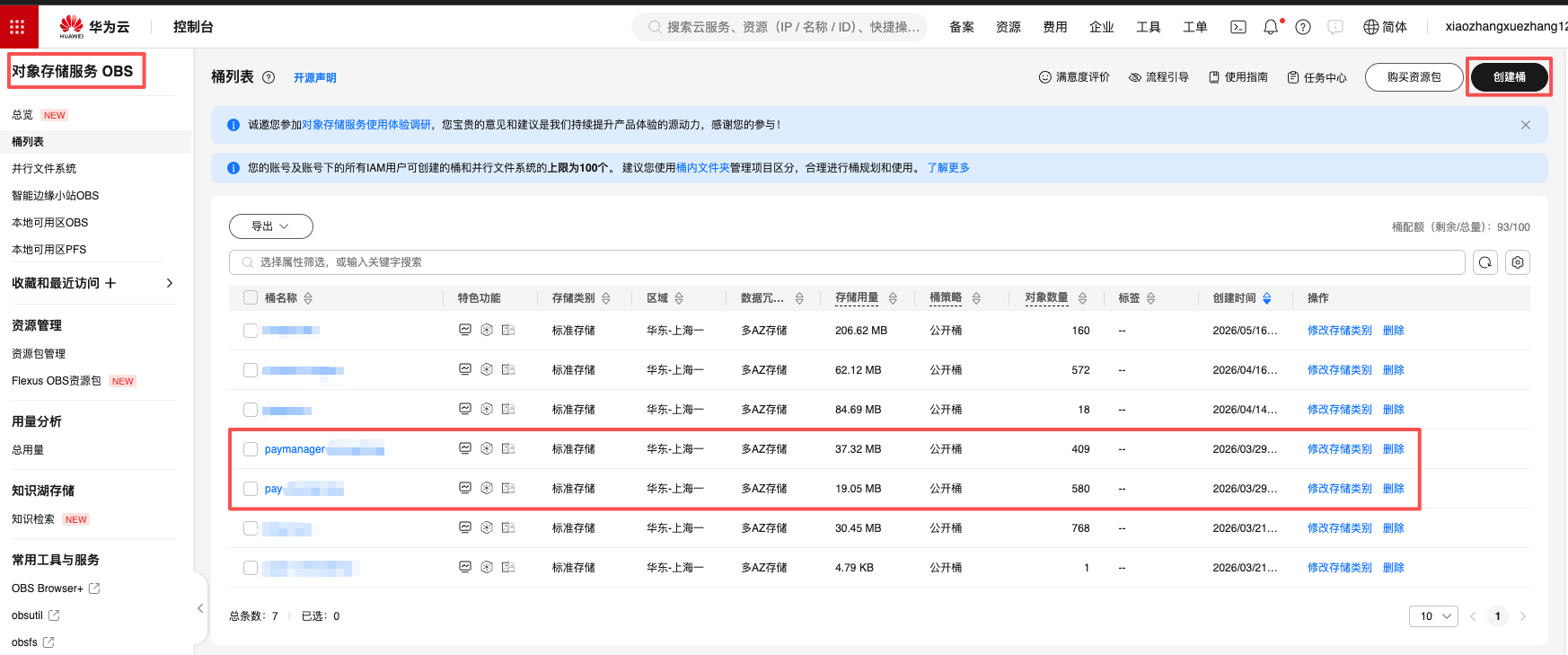Open the help question mark in top bar
Screen dimensions: 1568x655
(x=1303, y=27)
